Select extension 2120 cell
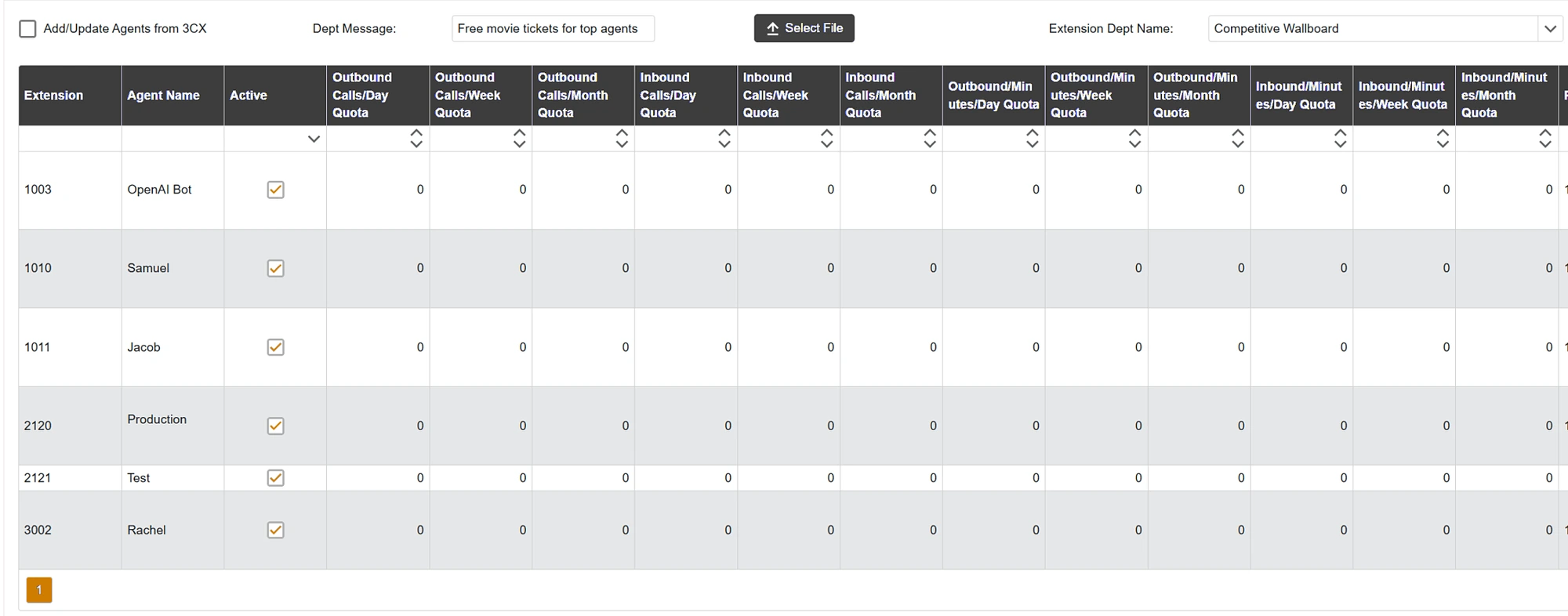Image resolution: width=1568 pixels, height=616 pixels. point(70,426)
